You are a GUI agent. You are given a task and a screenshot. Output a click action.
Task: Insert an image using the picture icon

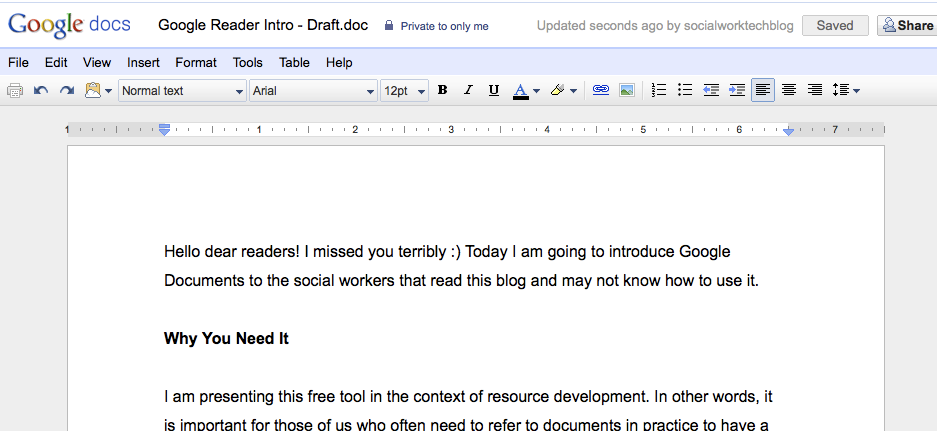(x=627, y=90)
